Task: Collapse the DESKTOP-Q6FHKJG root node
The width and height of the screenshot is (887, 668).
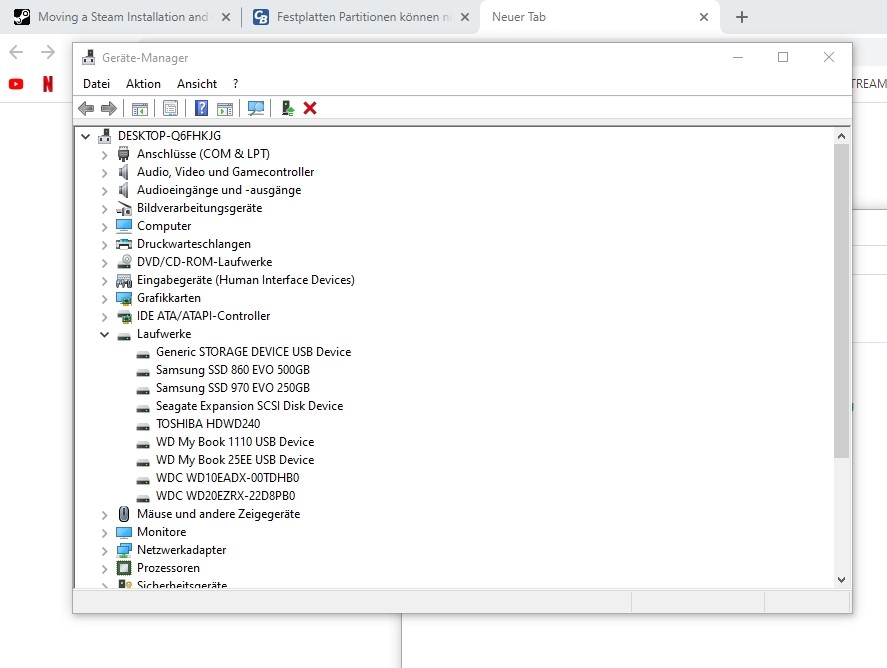Action: click(85, 136)
